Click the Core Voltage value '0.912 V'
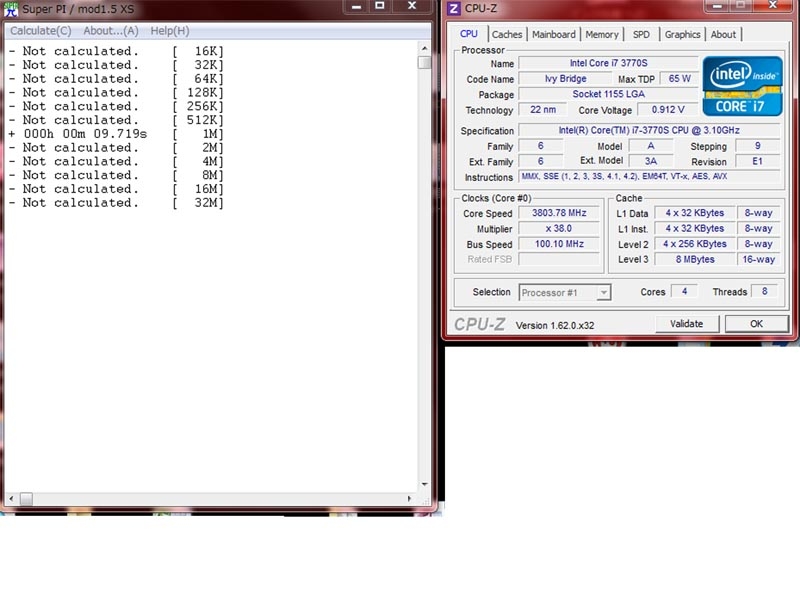 click(668, 110)
